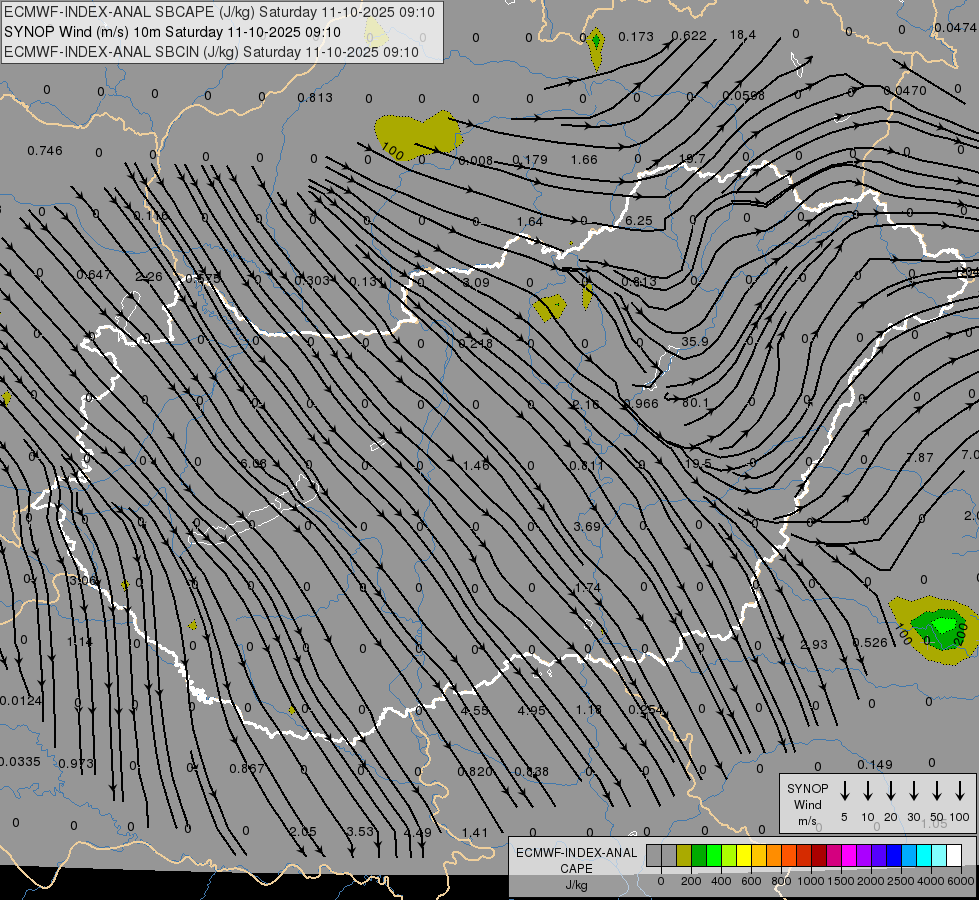The image size is (979, 900).
Task: Click the SYNOP Wind m/s legend label
Action: tap(807, 804)
